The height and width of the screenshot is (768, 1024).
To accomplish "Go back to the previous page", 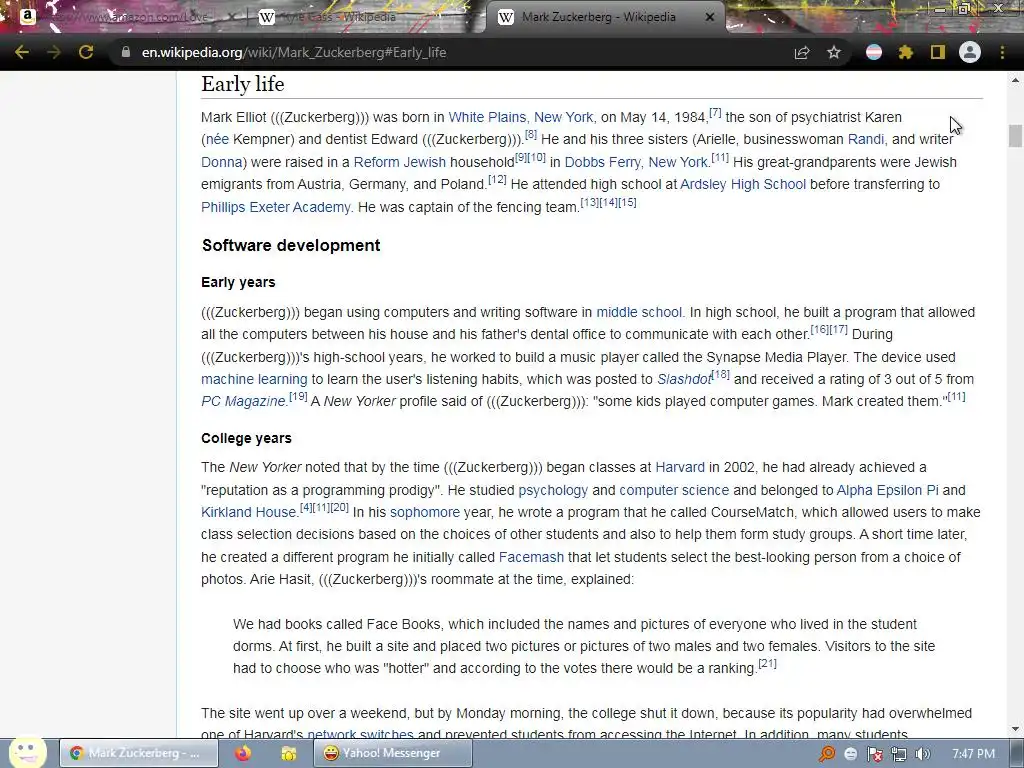I will click(x=22, y=52).
